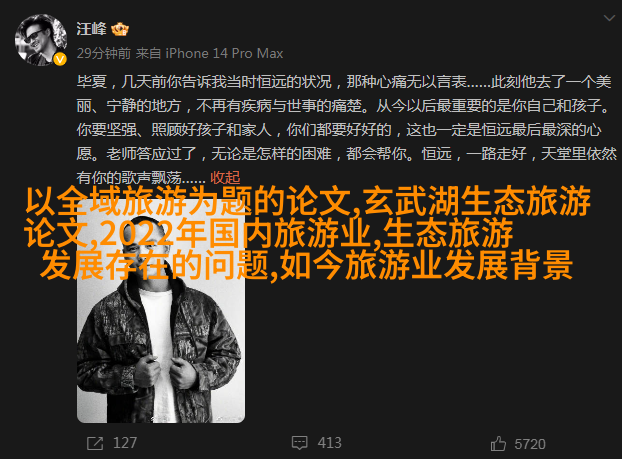Click the comment count 413
The height and width of the screenshot is (459, 622).
pyautogui.click(x=329, y=443)
